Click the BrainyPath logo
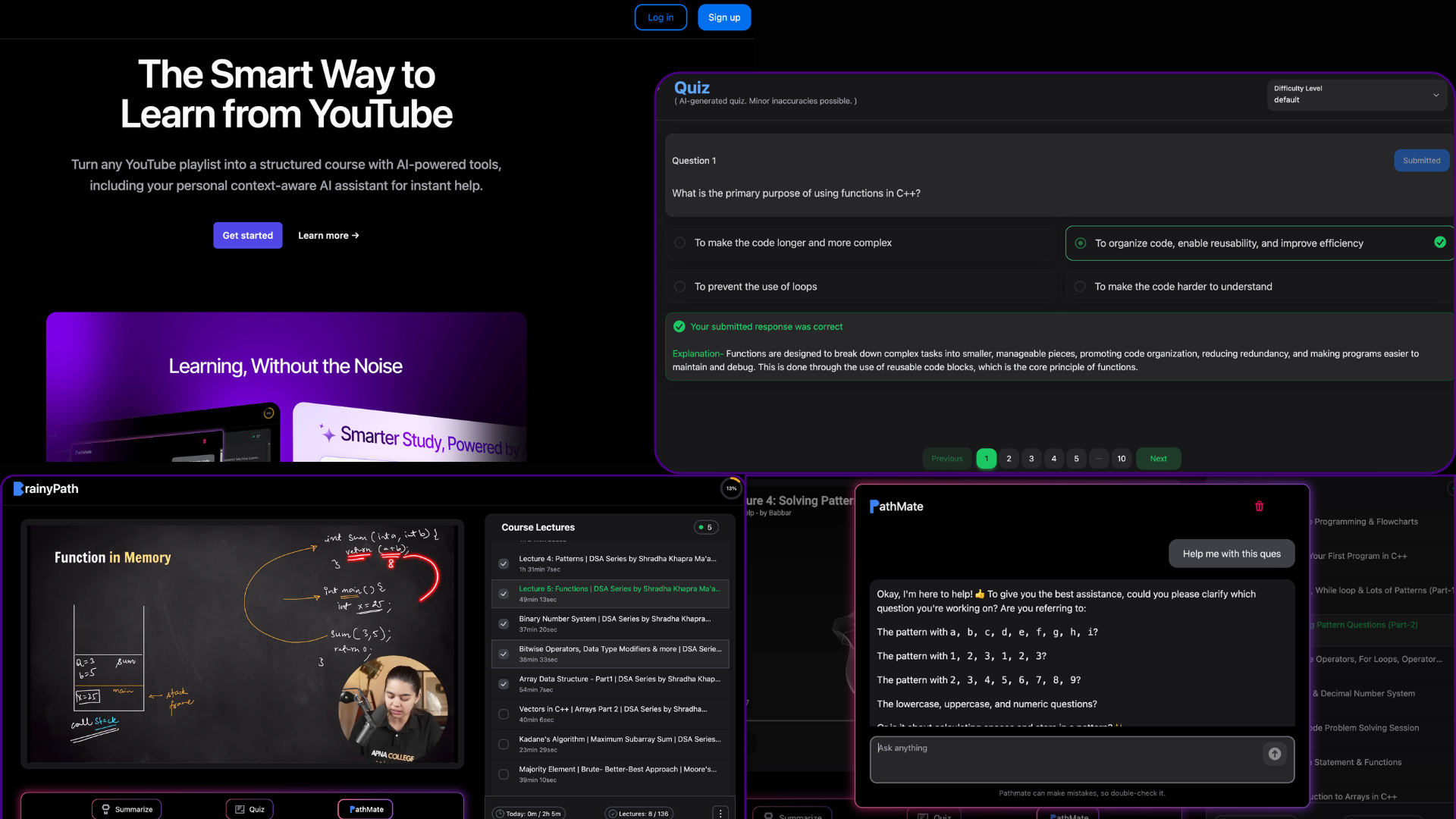1456x819 pixels. pos(46,489)
